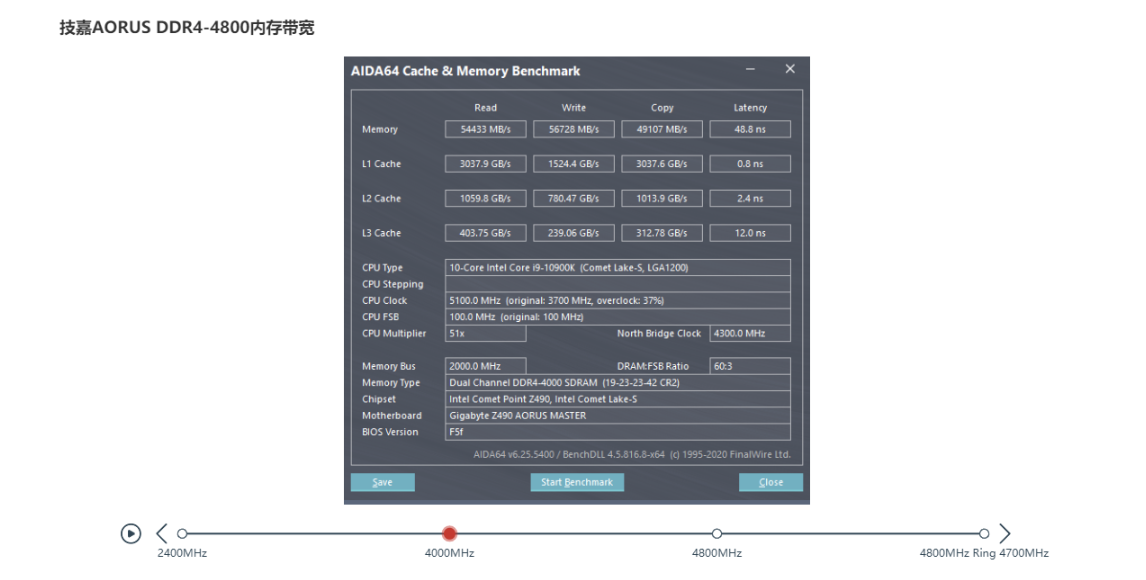Click the 技嘉AORUS DDR4-4800内存带宽 heading

coord(187,28)
